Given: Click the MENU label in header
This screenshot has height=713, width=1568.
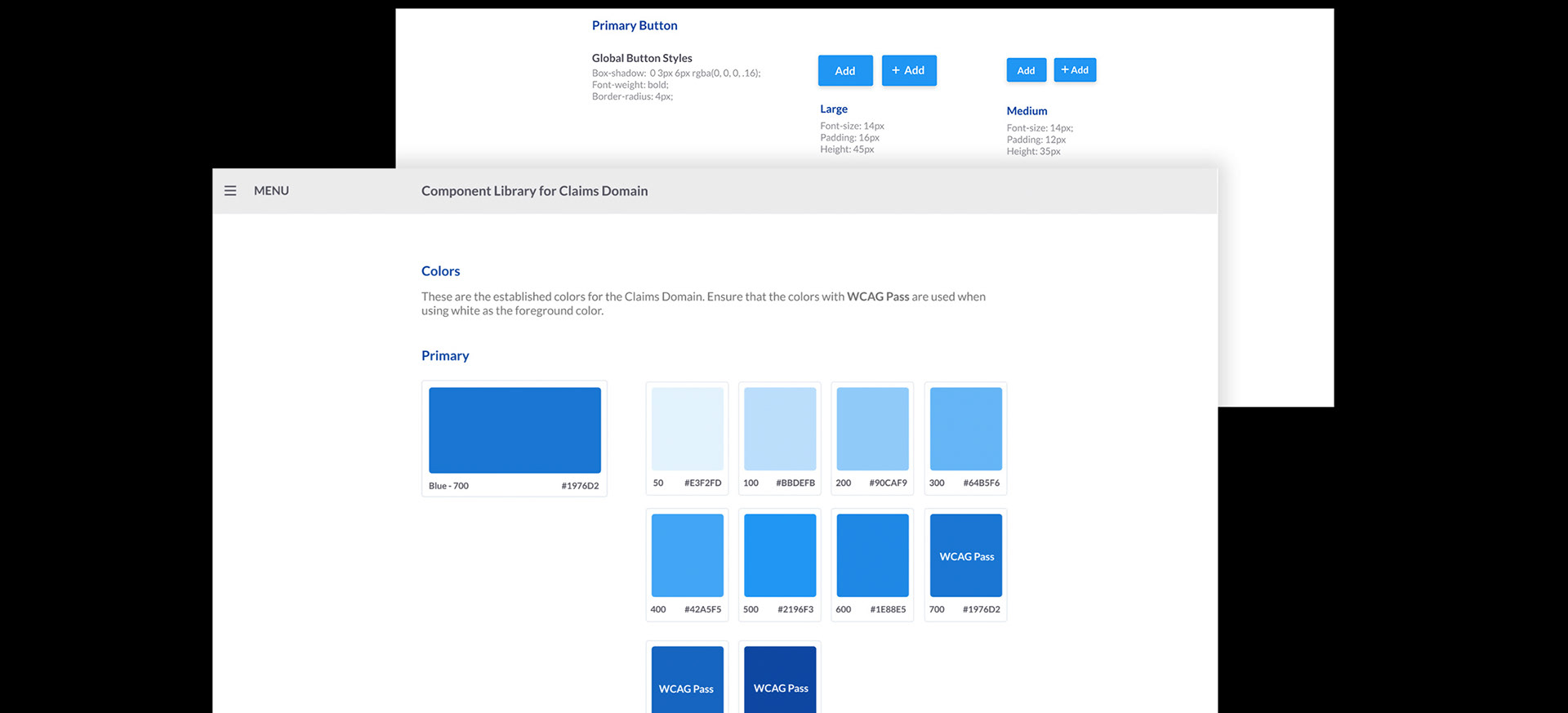Looking at the screenshot, I should 271,190.
